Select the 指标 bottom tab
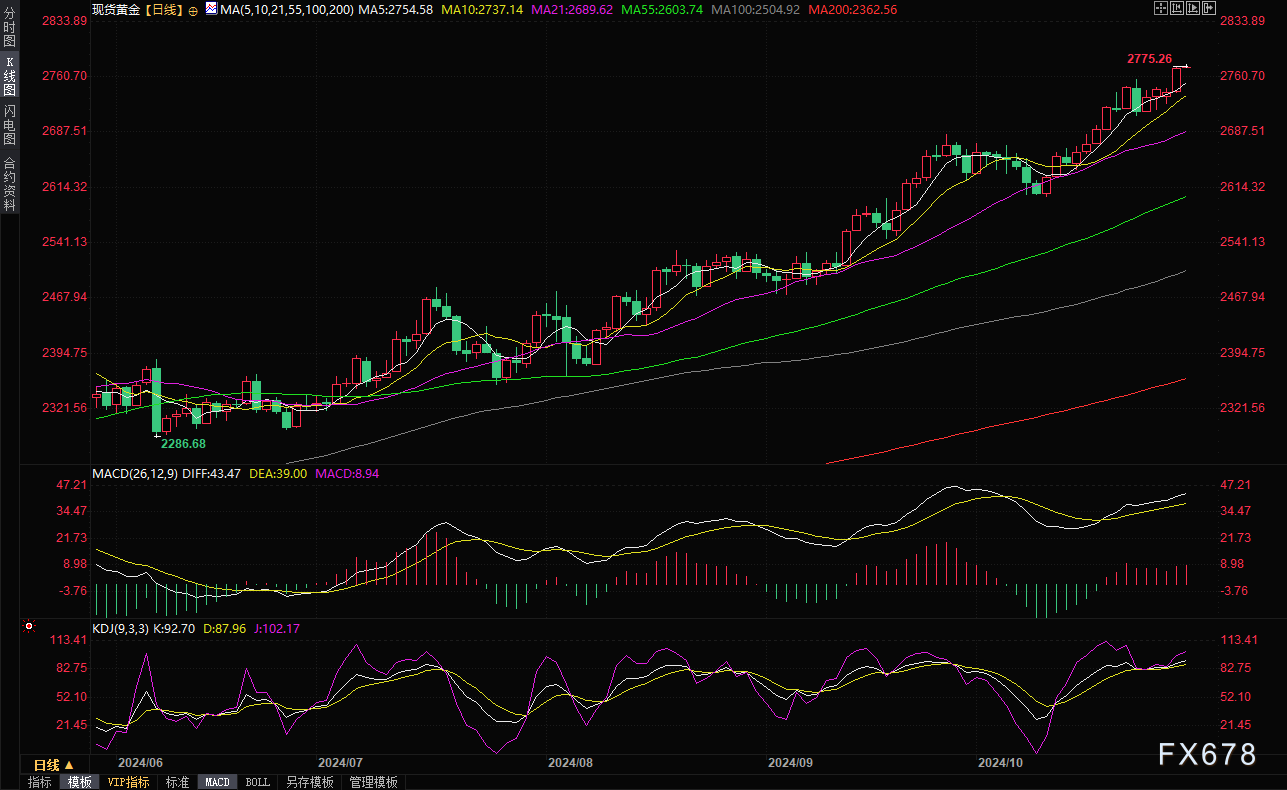 39,782
